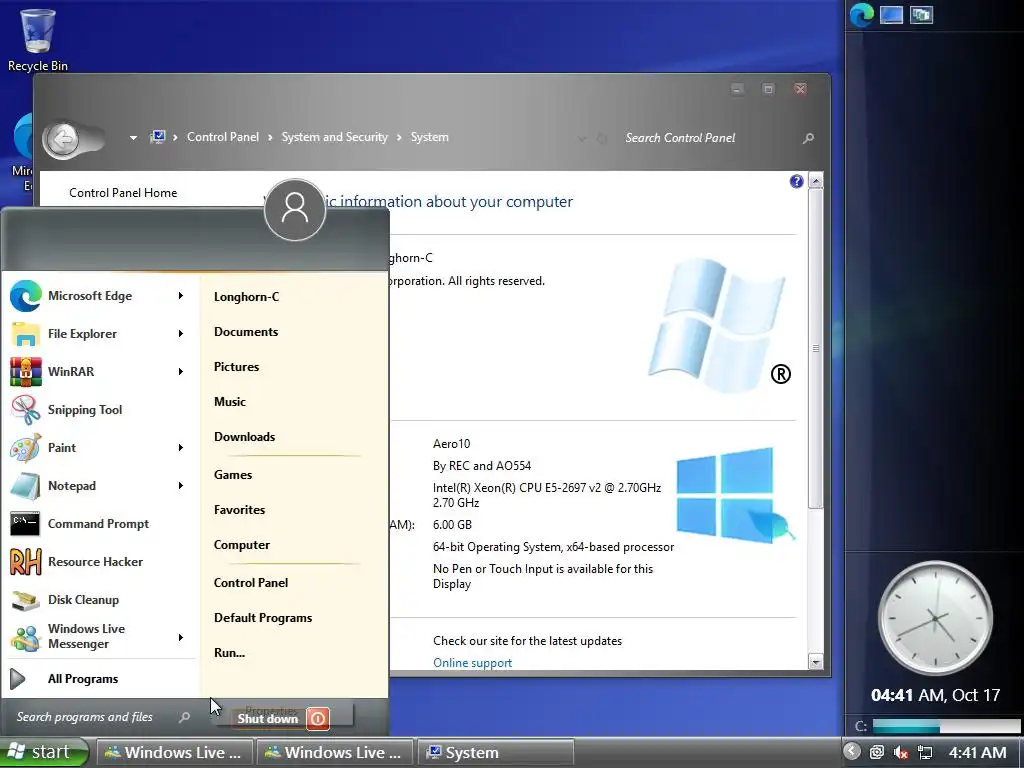The image size is (1024, 768).
Task: Open Downloads from the start menu
Action: tap(244, 437)
